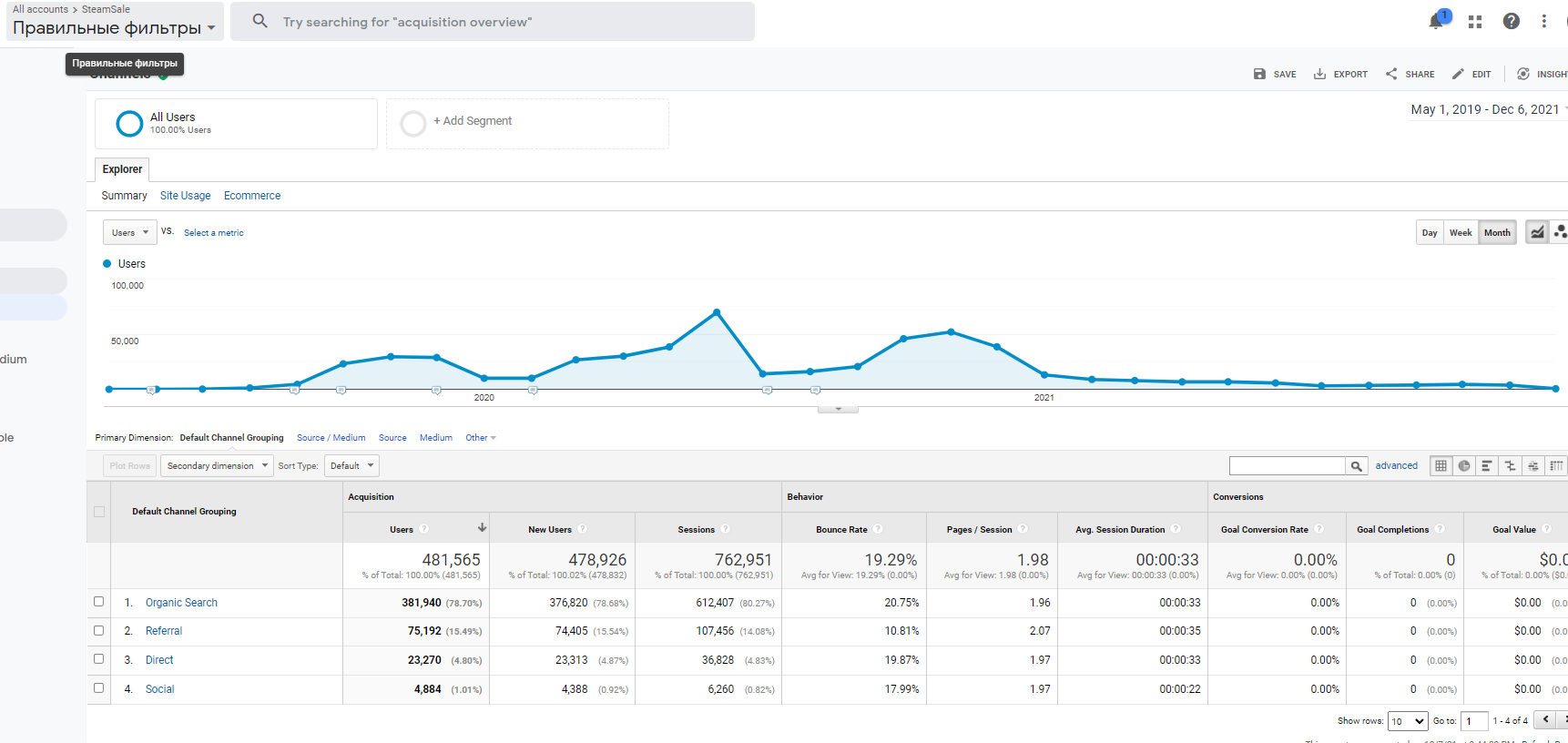This screenshot has width=1568, height=743.
Task: Click the table filter search field
Action: pos(1287,466)
